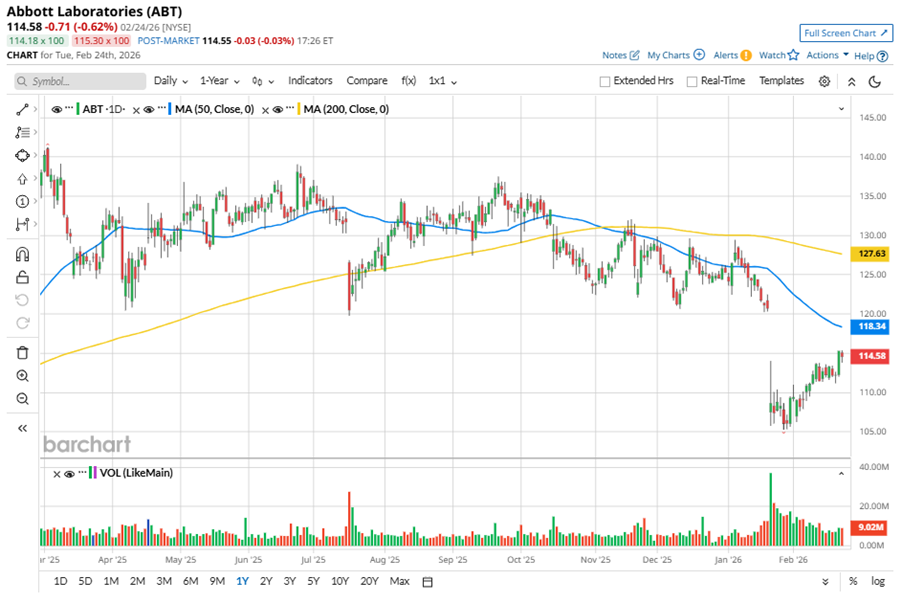The image size is (902, 602).
Task: Select the 20Y time range button
Action: click(369, 581)
